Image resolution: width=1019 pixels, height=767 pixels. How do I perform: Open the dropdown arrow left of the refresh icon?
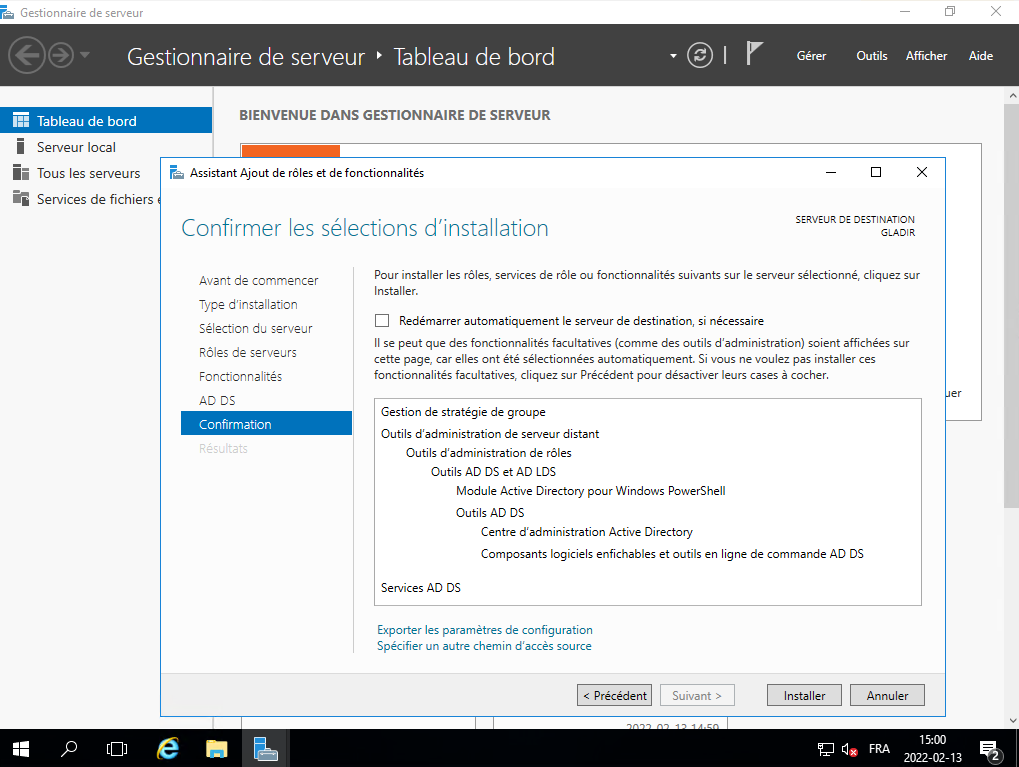(673, 56)
